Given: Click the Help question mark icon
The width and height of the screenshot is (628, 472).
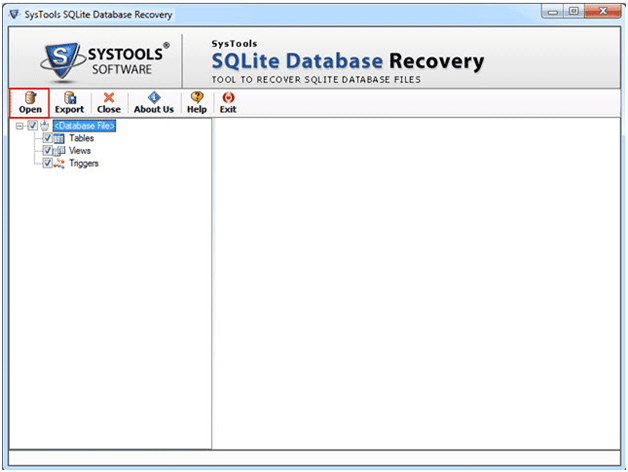Looking at the screenshot, I should pos(197,97).
